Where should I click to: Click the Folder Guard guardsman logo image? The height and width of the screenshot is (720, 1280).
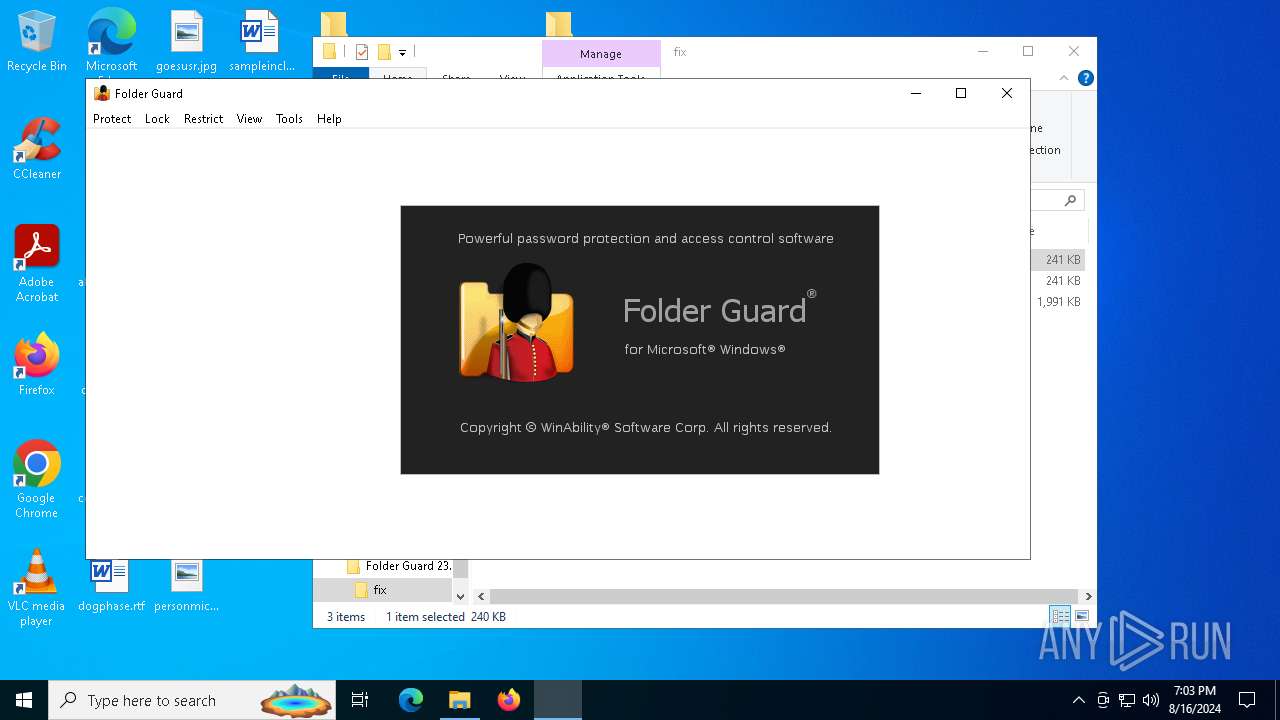click(516, 322)
